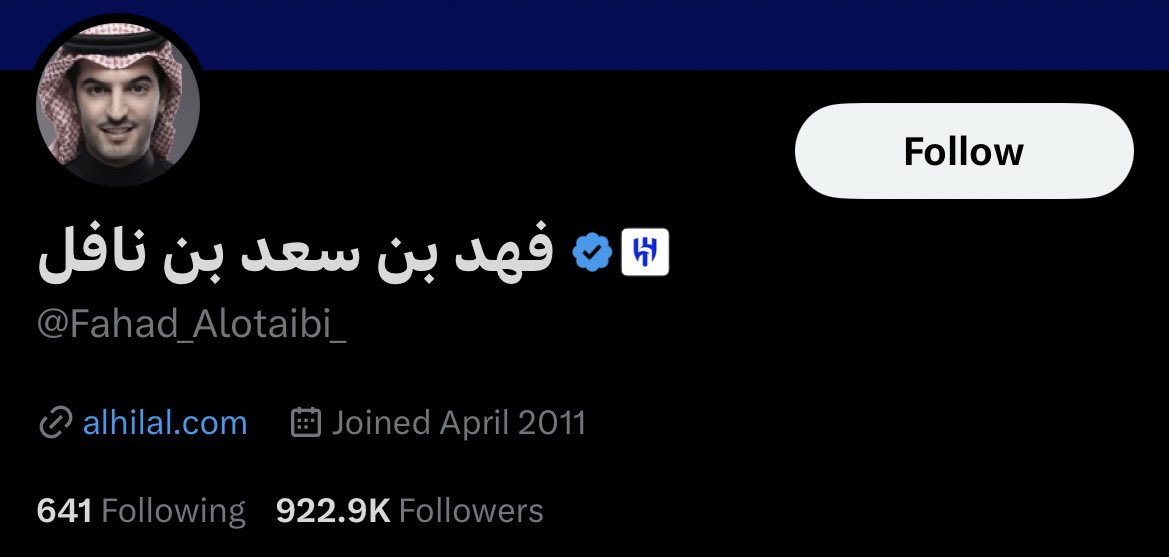Click the word Following

point(174,512)
